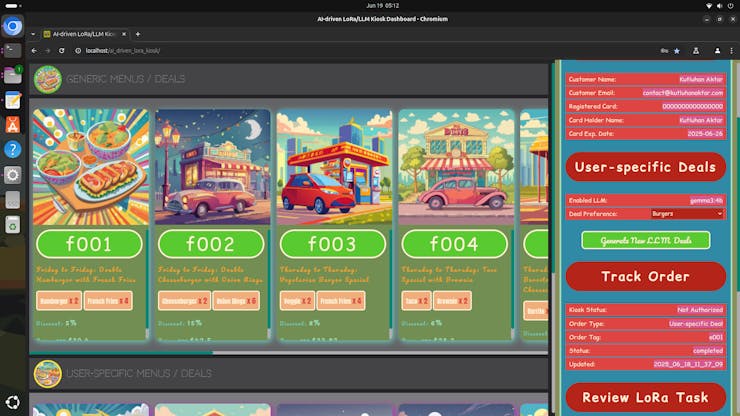
Task: Open Files from the Ubuntu dock
Action: [13, 75]
